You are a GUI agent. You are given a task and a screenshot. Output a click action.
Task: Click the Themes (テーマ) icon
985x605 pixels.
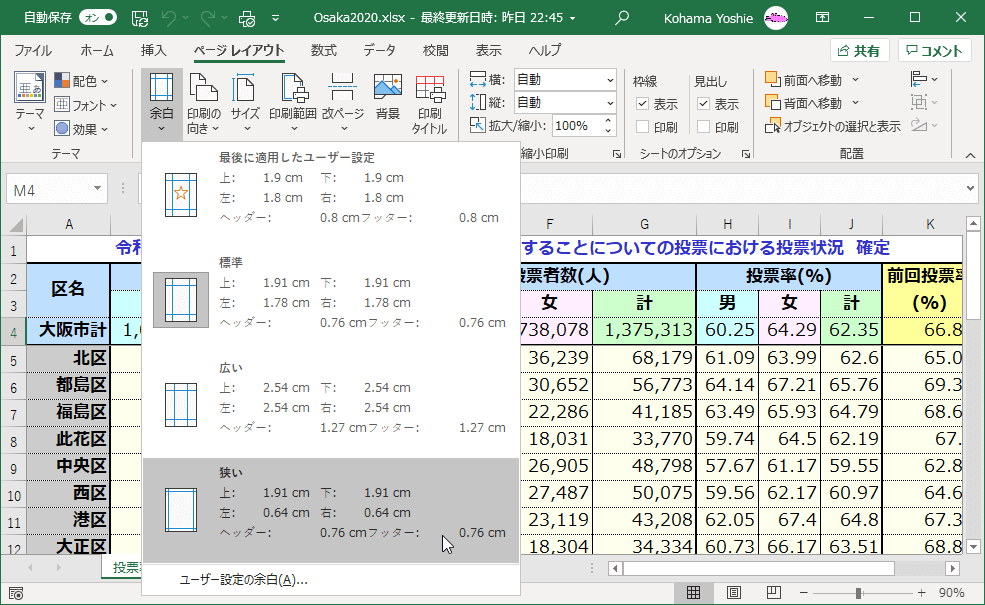[x=29, y=100]
